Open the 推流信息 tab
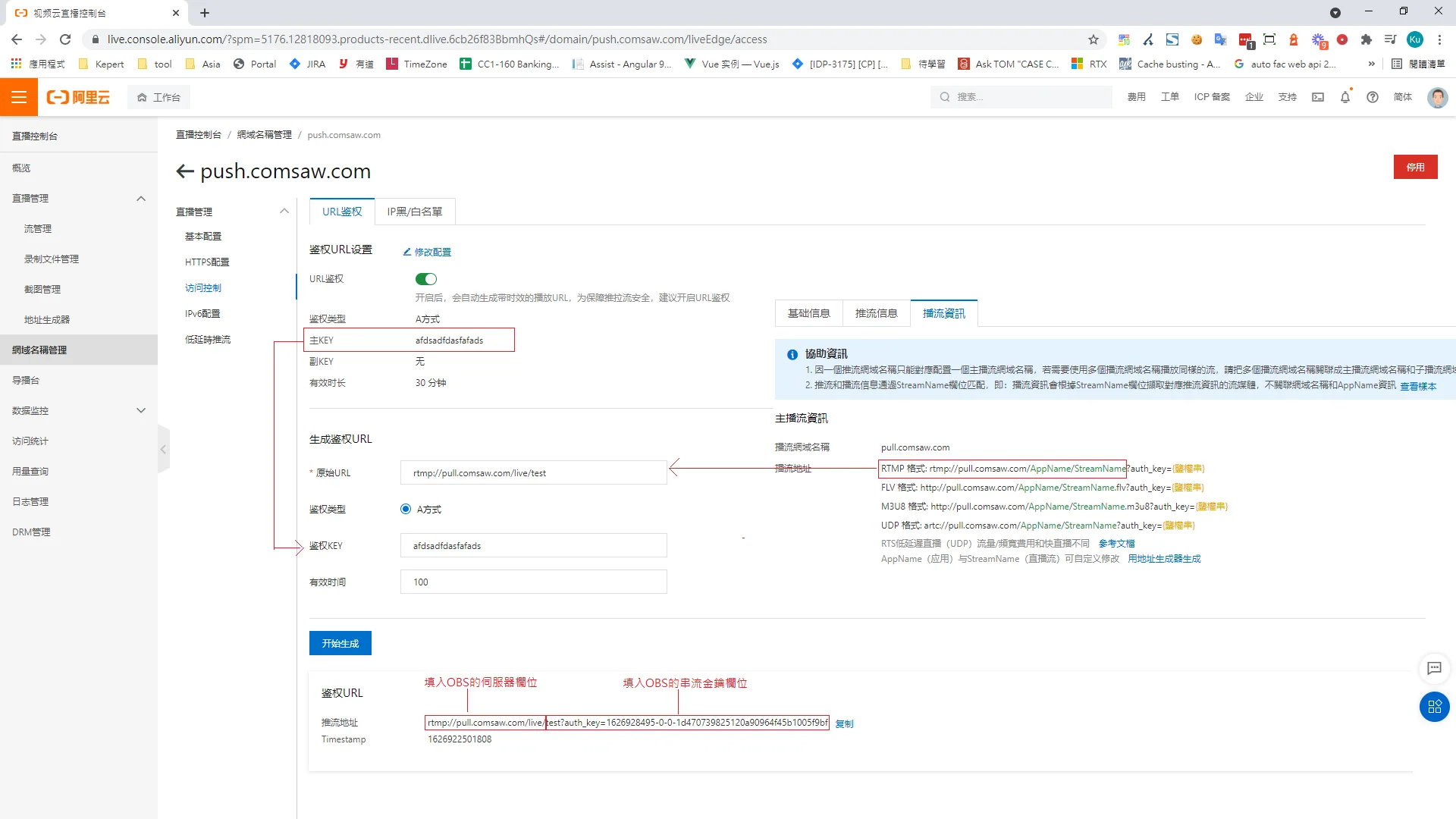Image resolution: width=1456 pixels, height=819 pixels. tap(876, 313)
